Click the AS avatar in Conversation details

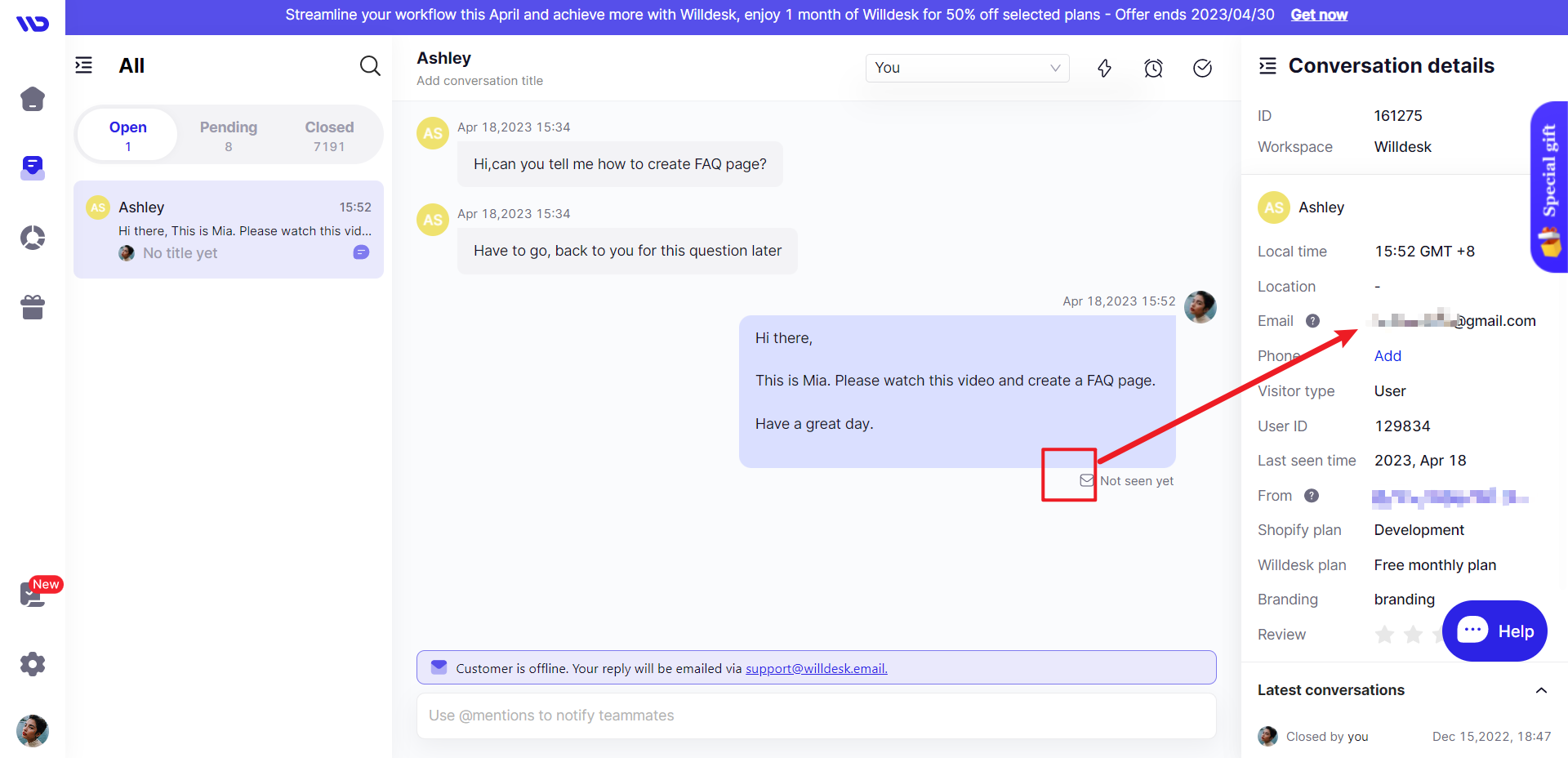1274,207
